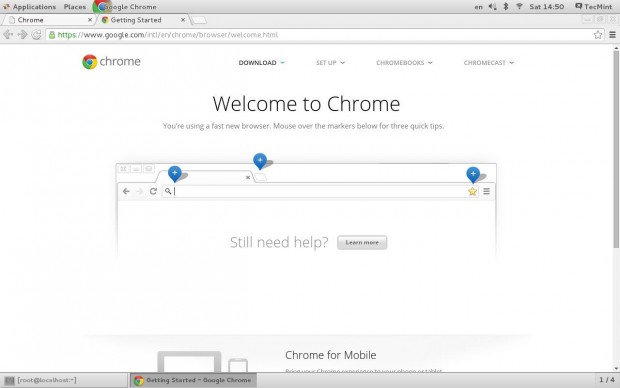Click the browser forward arrow
This screenshot has width=620, height=388.
(x=22, y=35)
